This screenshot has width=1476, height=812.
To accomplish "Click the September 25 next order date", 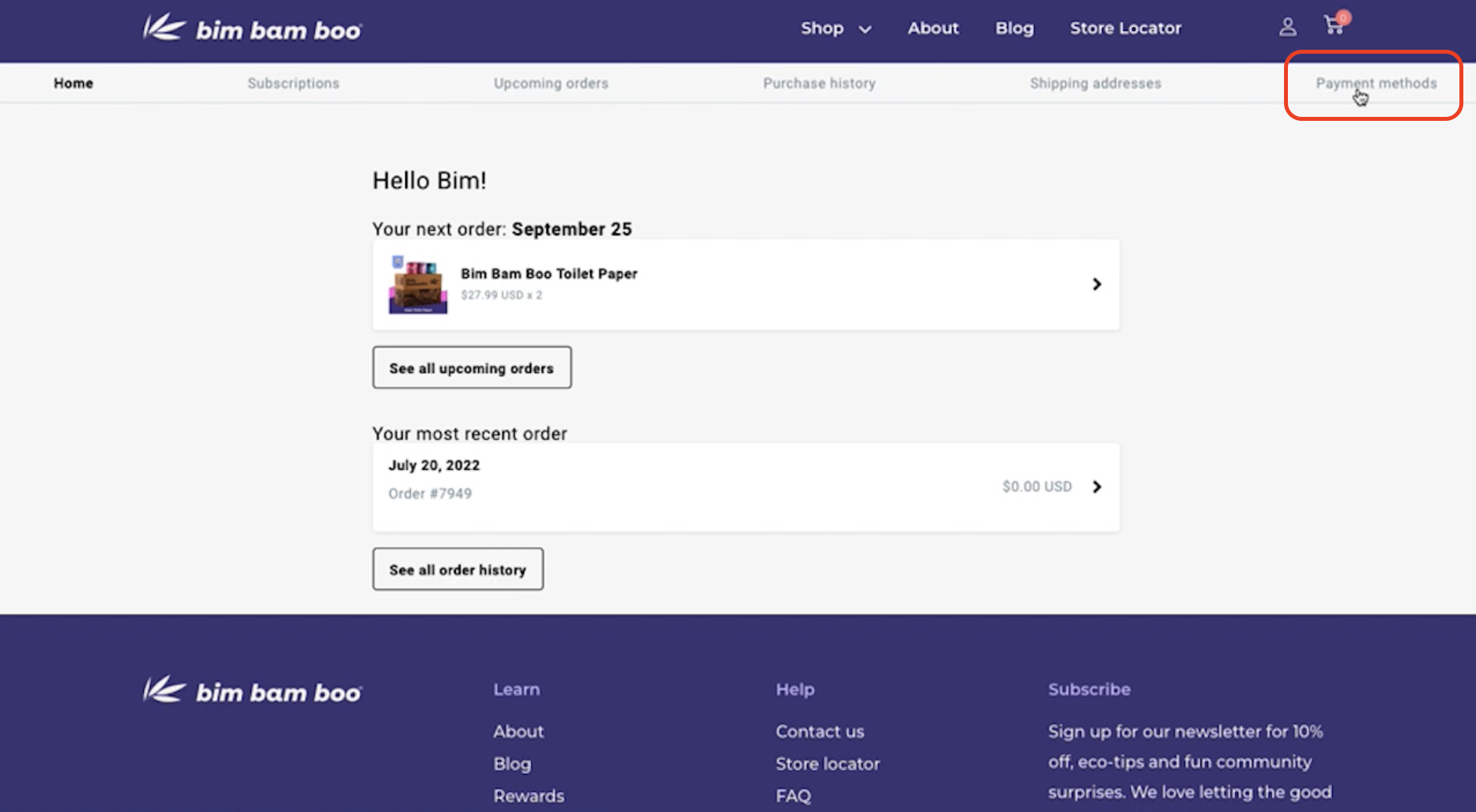I will coord(572,229).
